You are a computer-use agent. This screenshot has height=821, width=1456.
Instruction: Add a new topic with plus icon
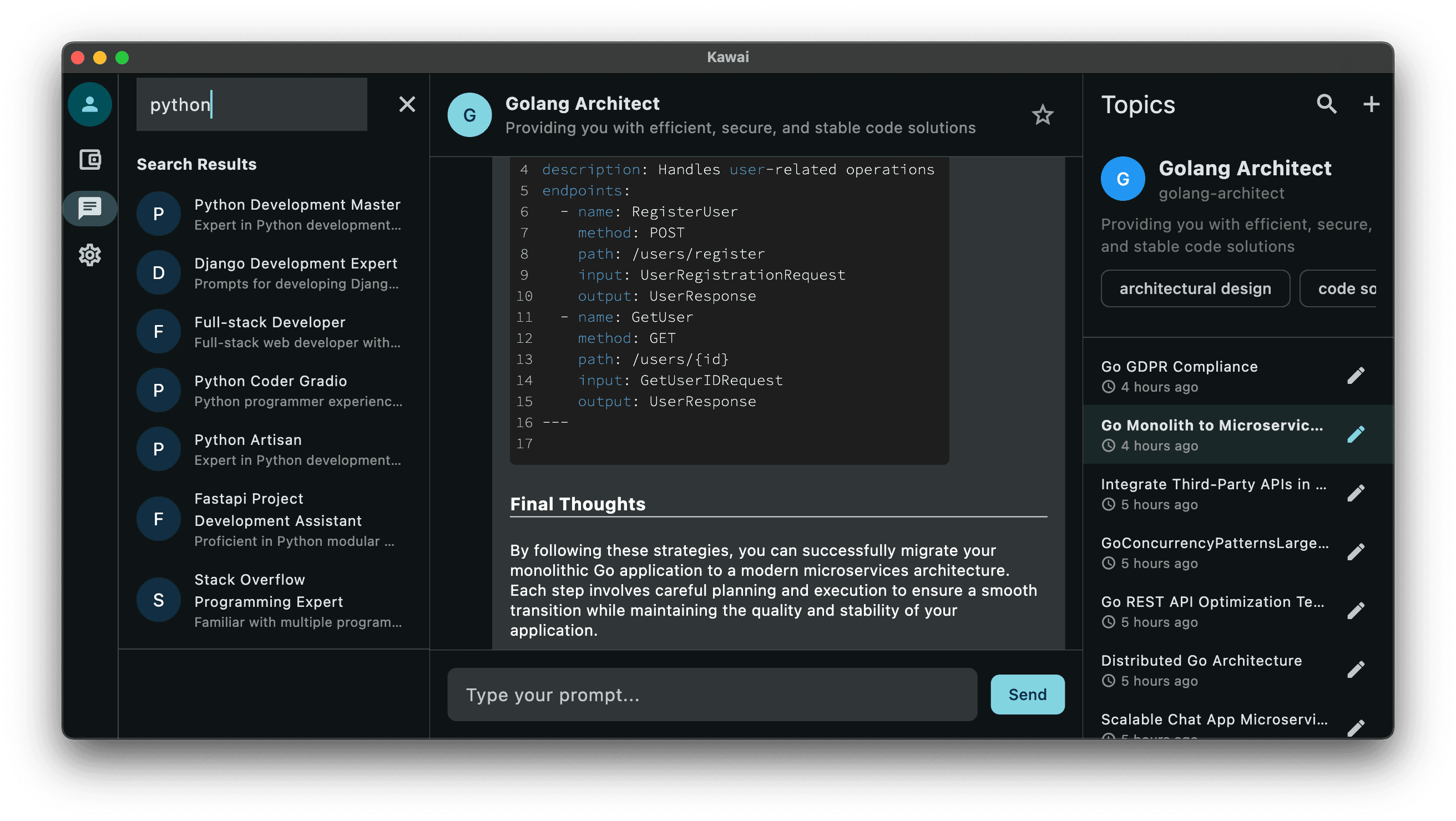[x=1371, y=104]
